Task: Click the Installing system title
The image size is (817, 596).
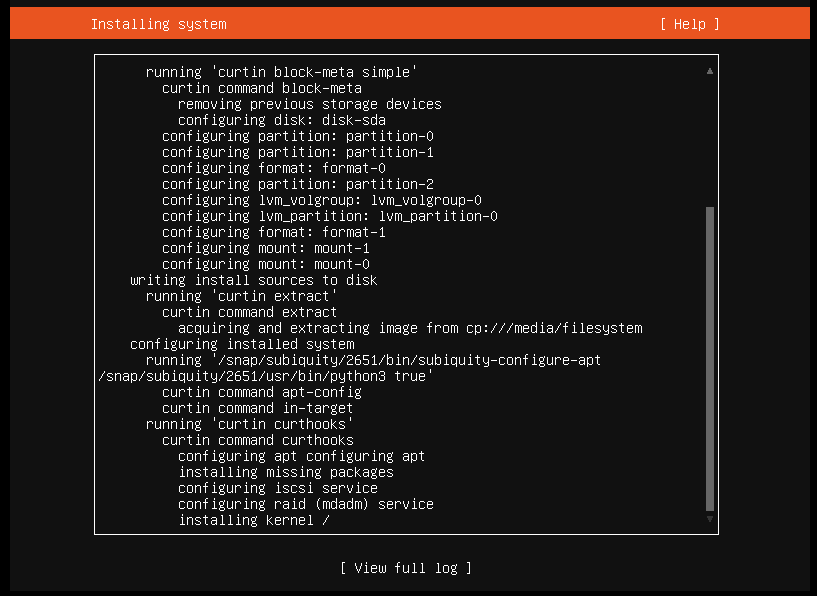Action: (x=158, y=24)
